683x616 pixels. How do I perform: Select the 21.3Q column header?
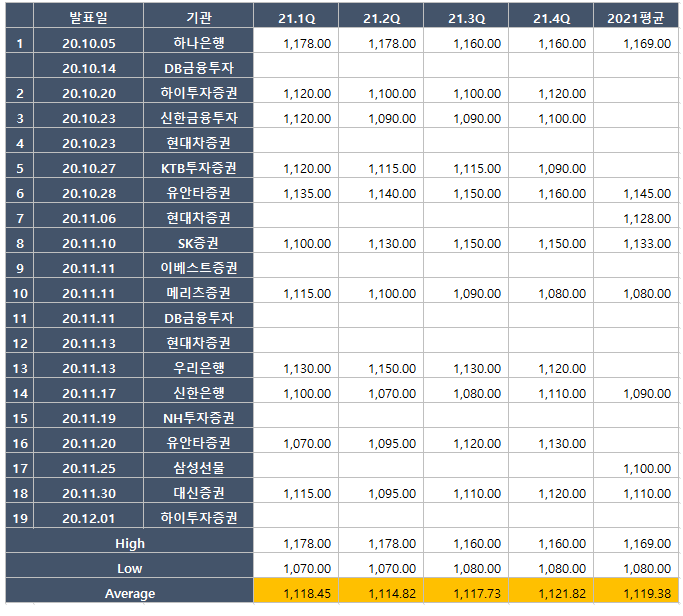pos(466,17)
